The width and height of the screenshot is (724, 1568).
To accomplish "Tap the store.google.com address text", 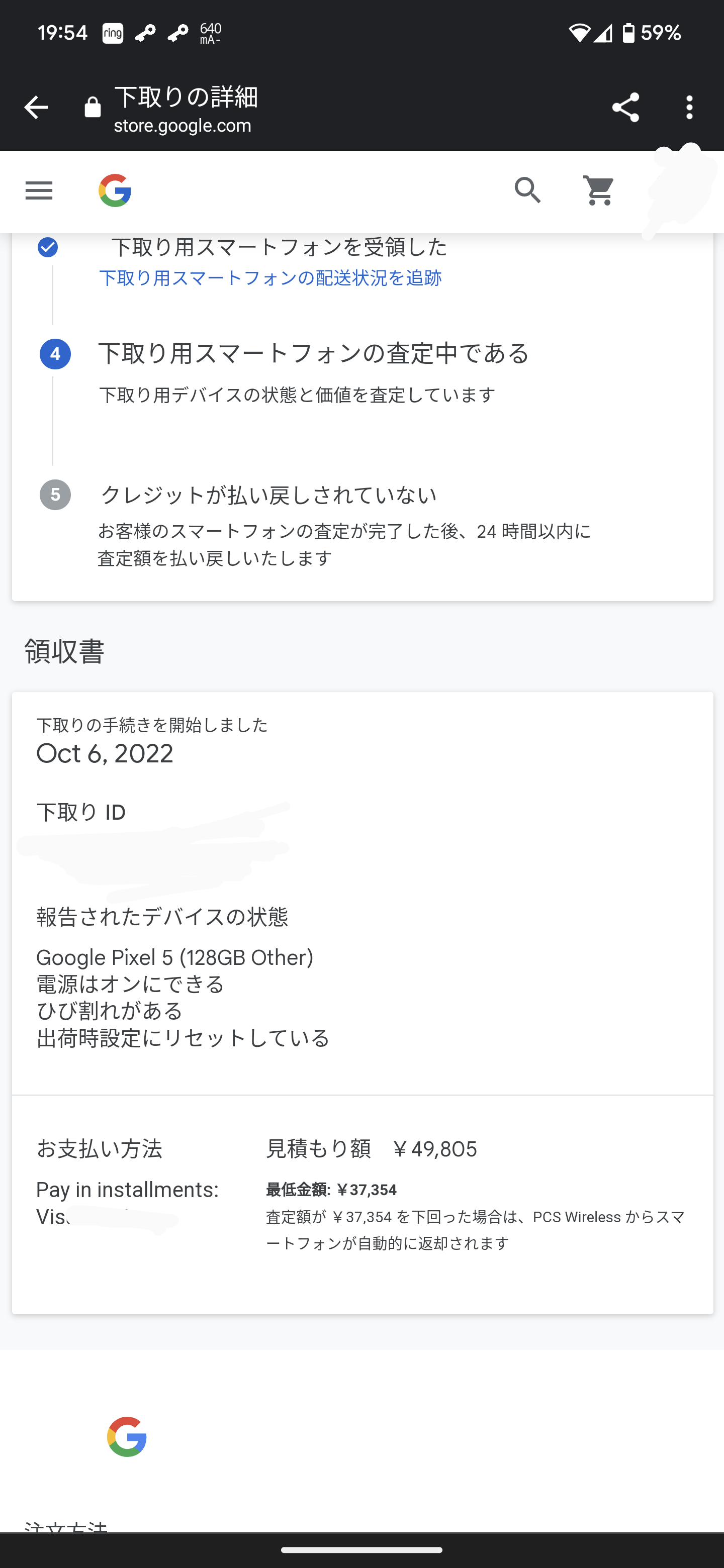I will click(x=183, y=126).
